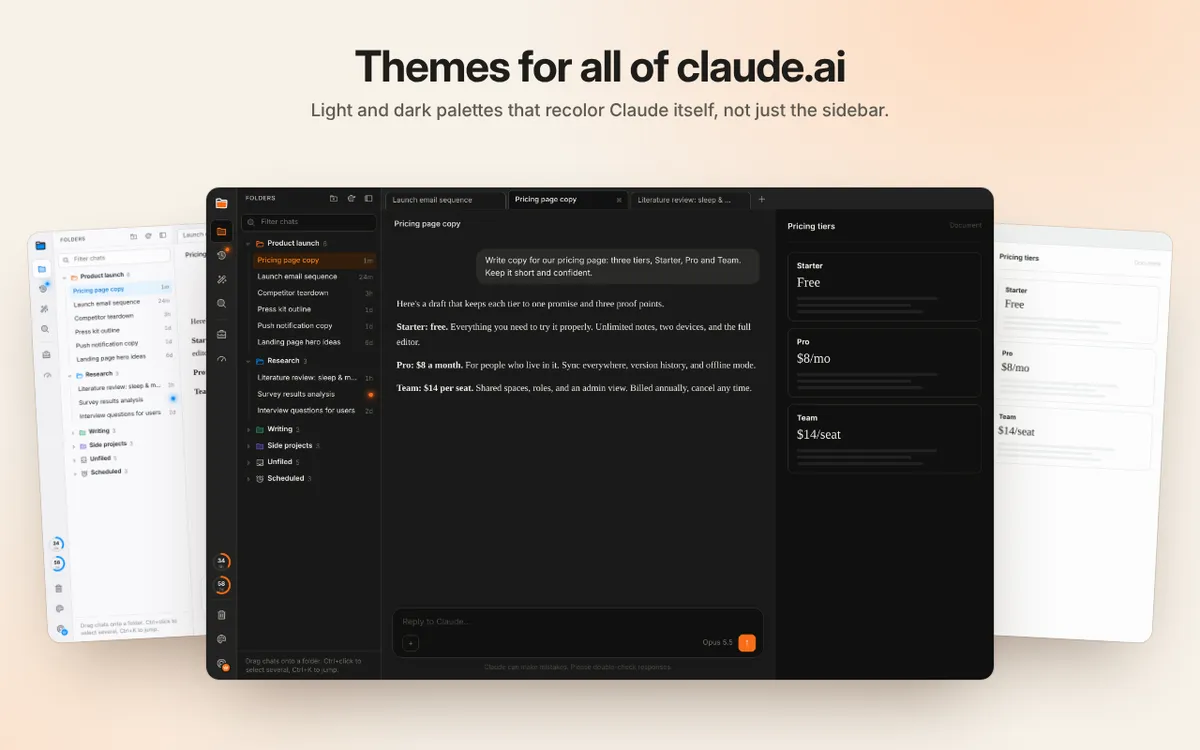This screenshot has width=1200, height=750.
Task: Collapse the Product launch folder in dark window
Action: click(249, 244)
